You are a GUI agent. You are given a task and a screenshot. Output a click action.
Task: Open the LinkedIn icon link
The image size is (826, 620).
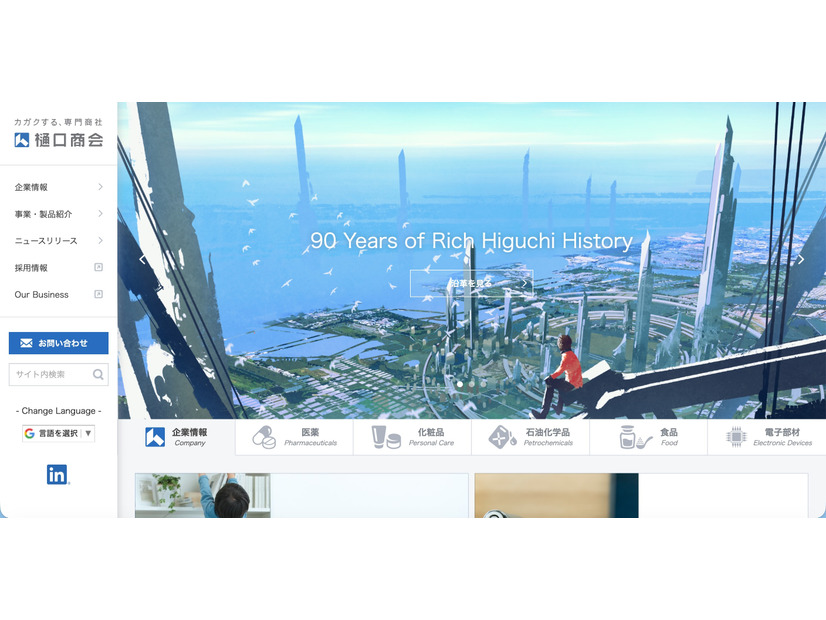click(58, 474)
